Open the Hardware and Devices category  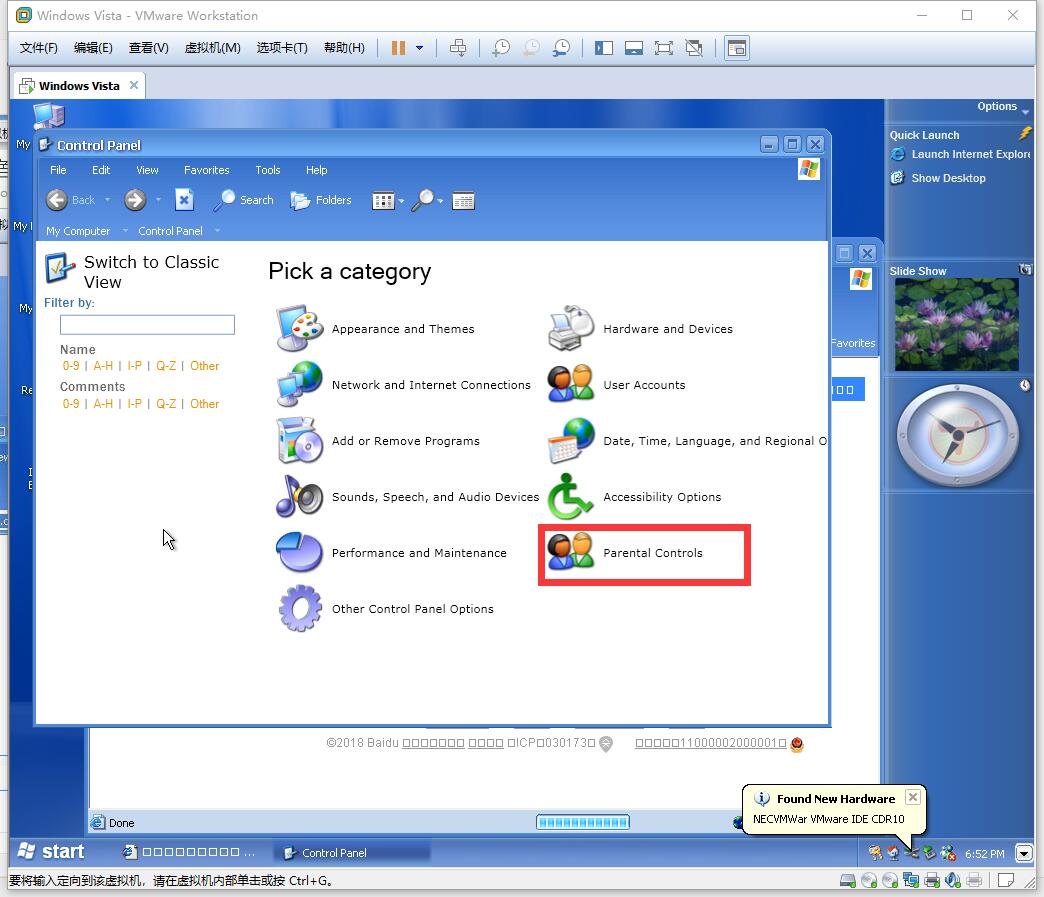coord(640,328)
